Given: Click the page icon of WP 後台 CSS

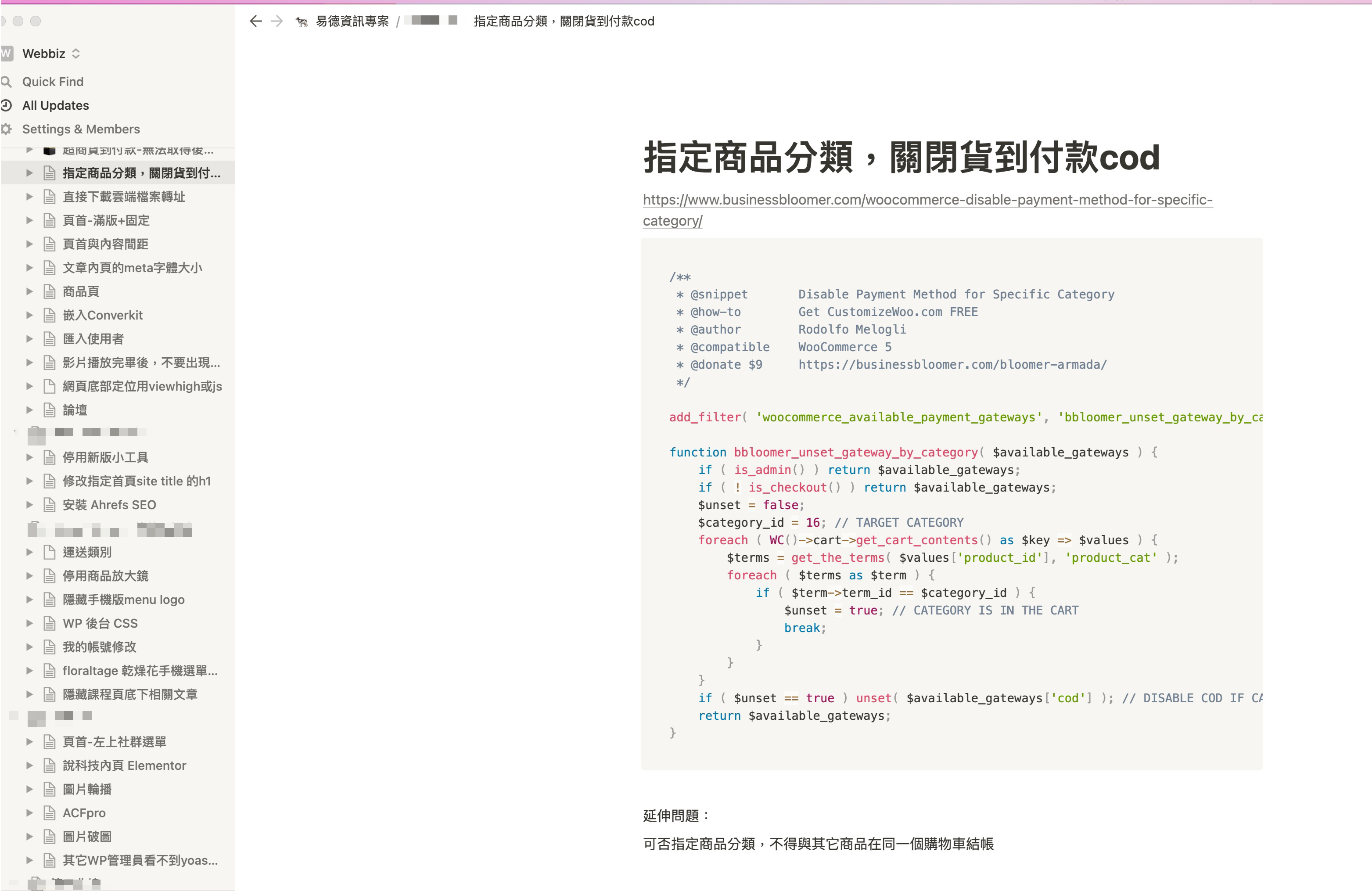Looking at the screenshot, I should point(50,623).
